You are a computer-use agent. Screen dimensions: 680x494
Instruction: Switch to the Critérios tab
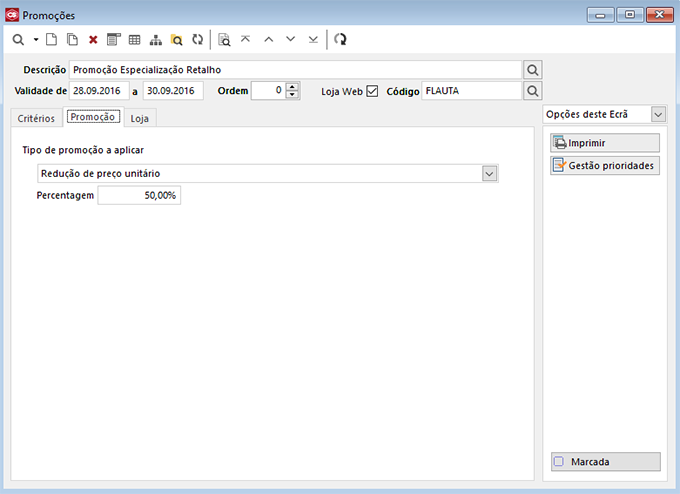tap(36, 118)
